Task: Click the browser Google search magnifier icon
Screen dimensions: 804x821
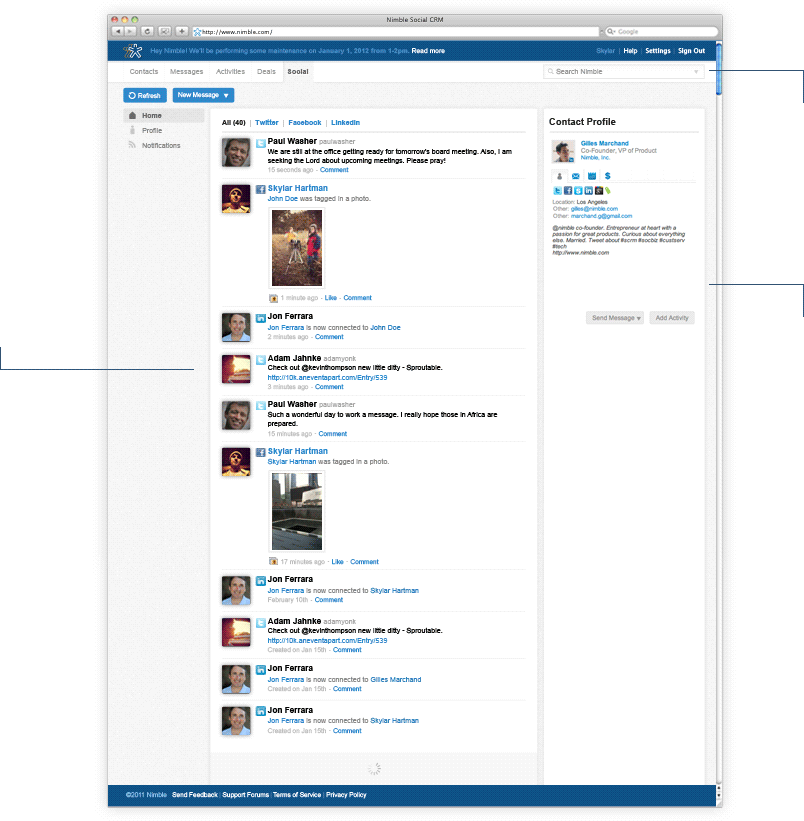Action: (611, 31)
